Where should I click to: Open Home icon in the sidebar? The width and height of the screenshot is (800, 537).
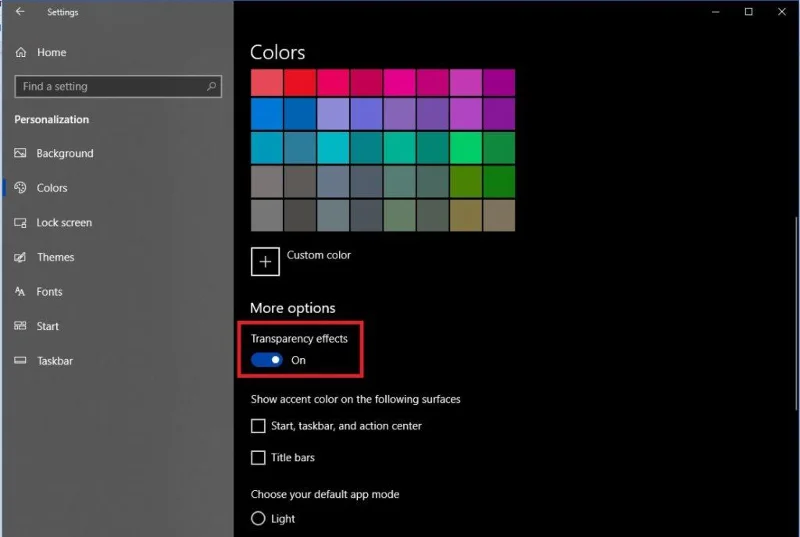[x=21, y=52]
